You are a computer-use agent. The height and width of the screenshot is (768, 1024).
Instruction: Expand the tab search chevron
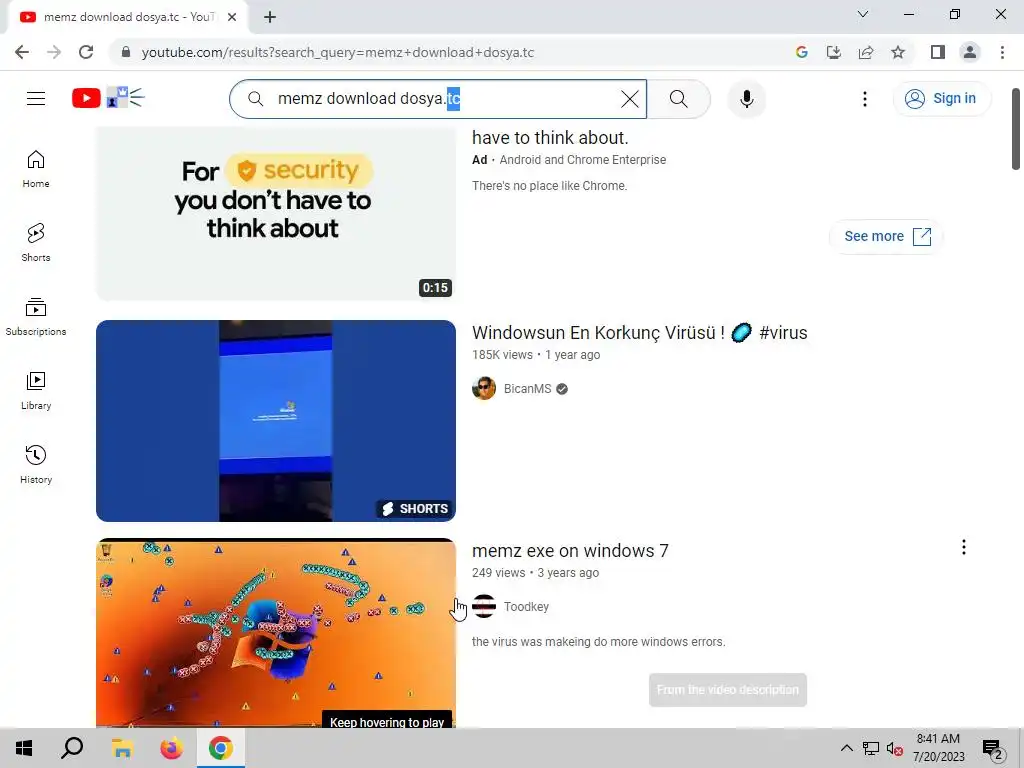pyautogui.click(x=863, y=14)
